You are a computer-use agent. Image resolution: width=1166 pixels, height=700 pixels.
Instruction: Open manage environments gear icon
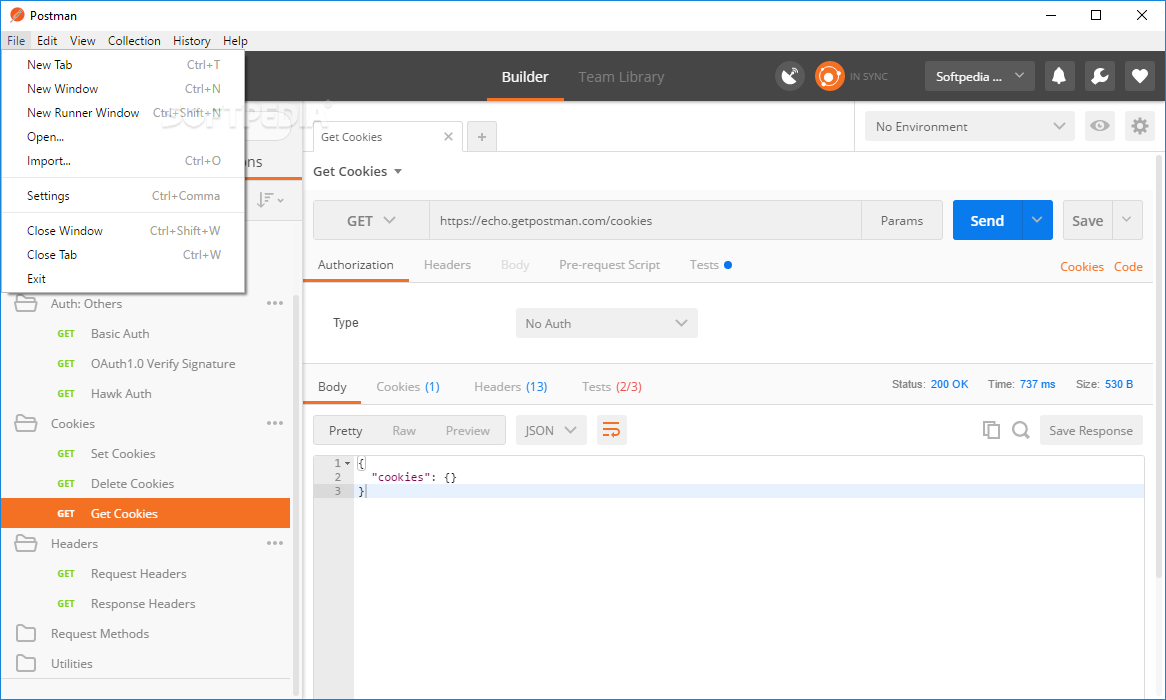[1139, 126]
